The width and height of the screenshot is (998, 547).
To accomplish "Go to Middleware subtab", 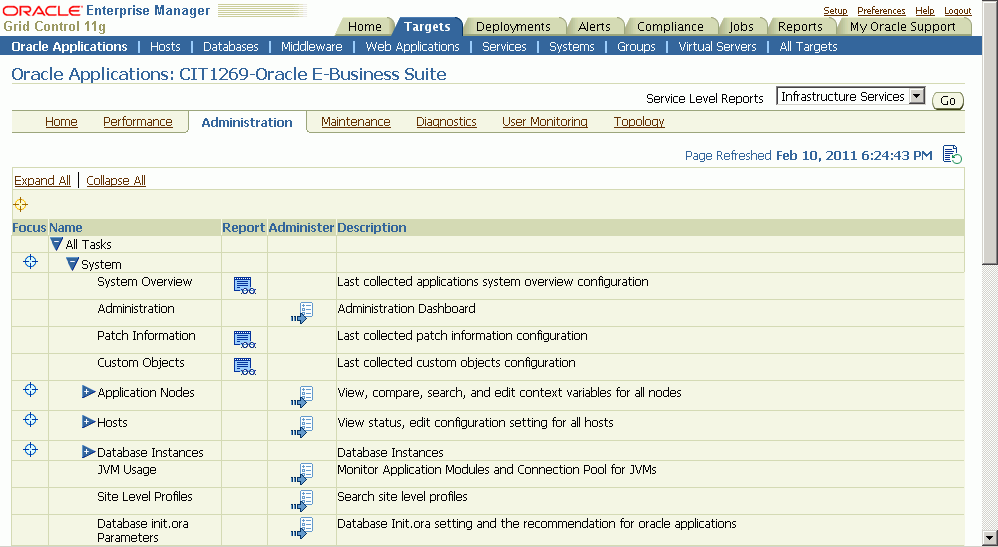I will (311, 46).
